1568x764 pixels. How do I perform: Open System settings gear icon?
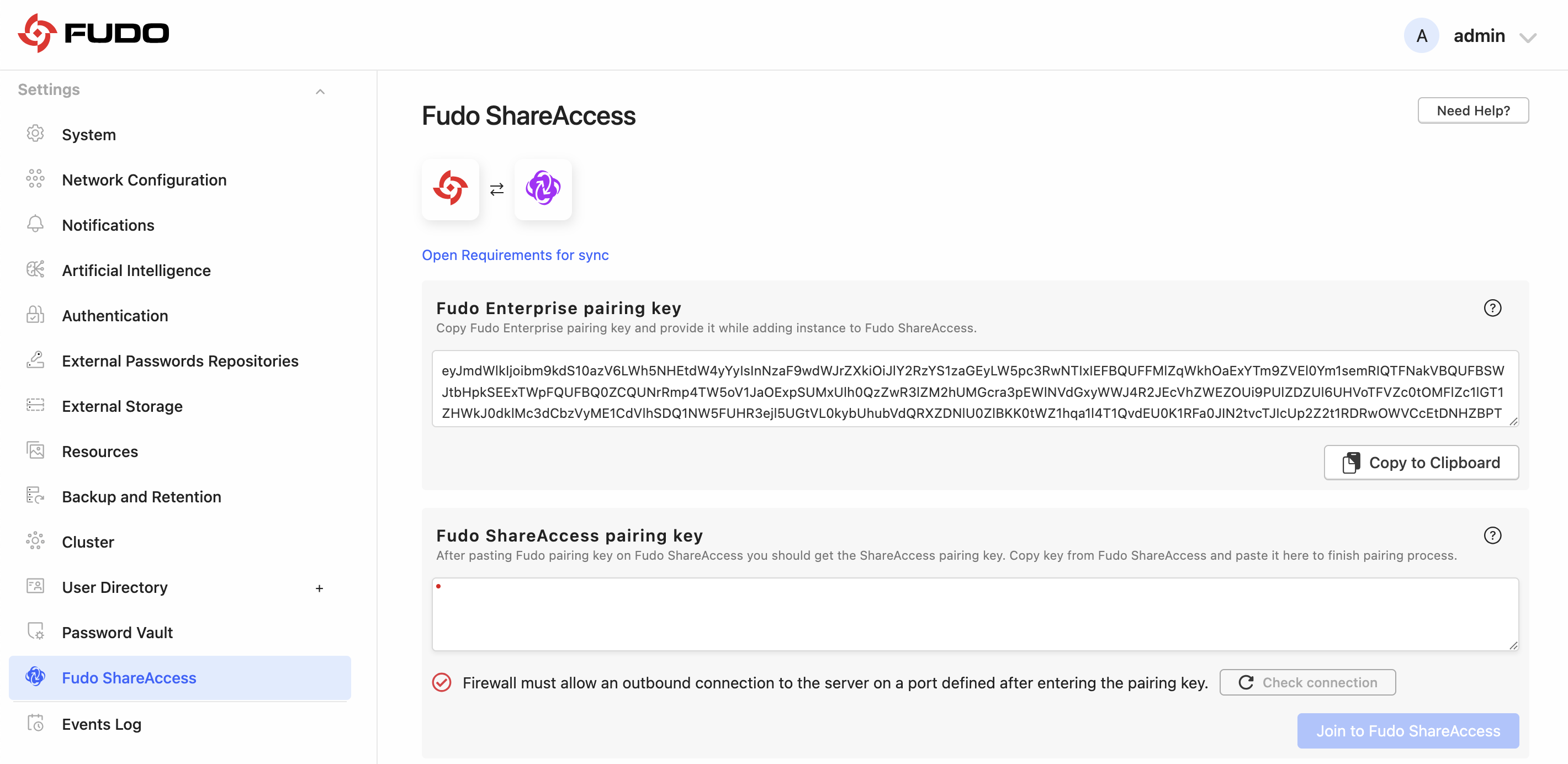(x=35, y=134)
